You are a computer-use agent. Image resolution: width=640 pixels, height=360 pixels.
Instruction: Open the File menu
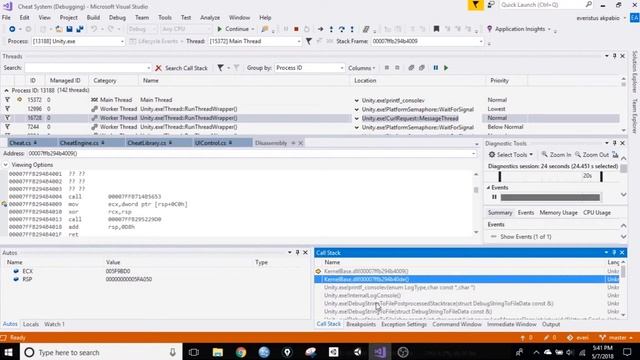(x=6, y=18)
